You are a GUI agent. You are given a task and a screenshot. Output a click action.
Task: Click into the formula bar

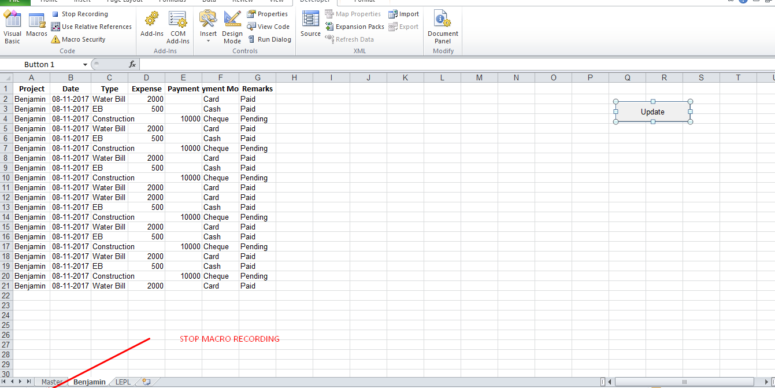(x=457, y=65)
